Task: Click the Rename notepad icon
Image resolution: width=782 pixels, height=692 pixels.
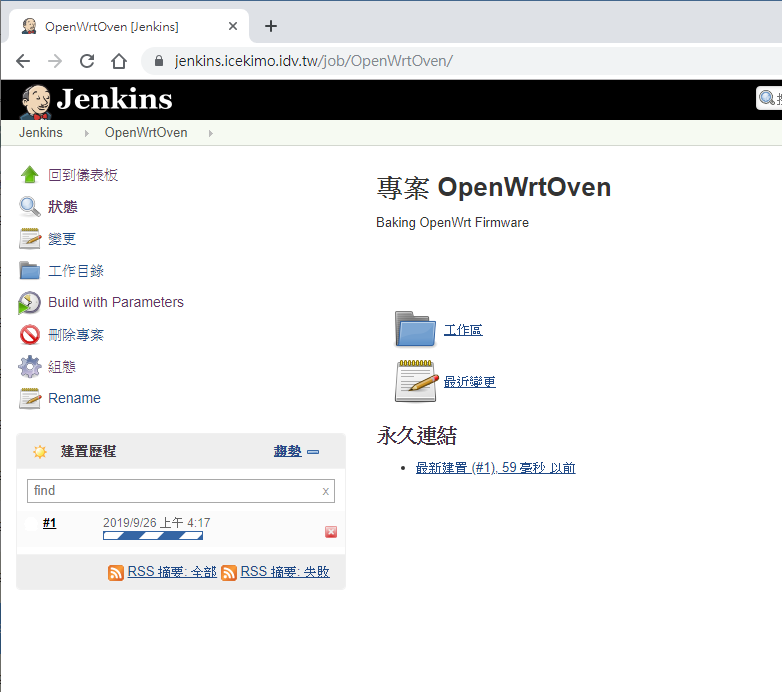Action: click(30, 398)
